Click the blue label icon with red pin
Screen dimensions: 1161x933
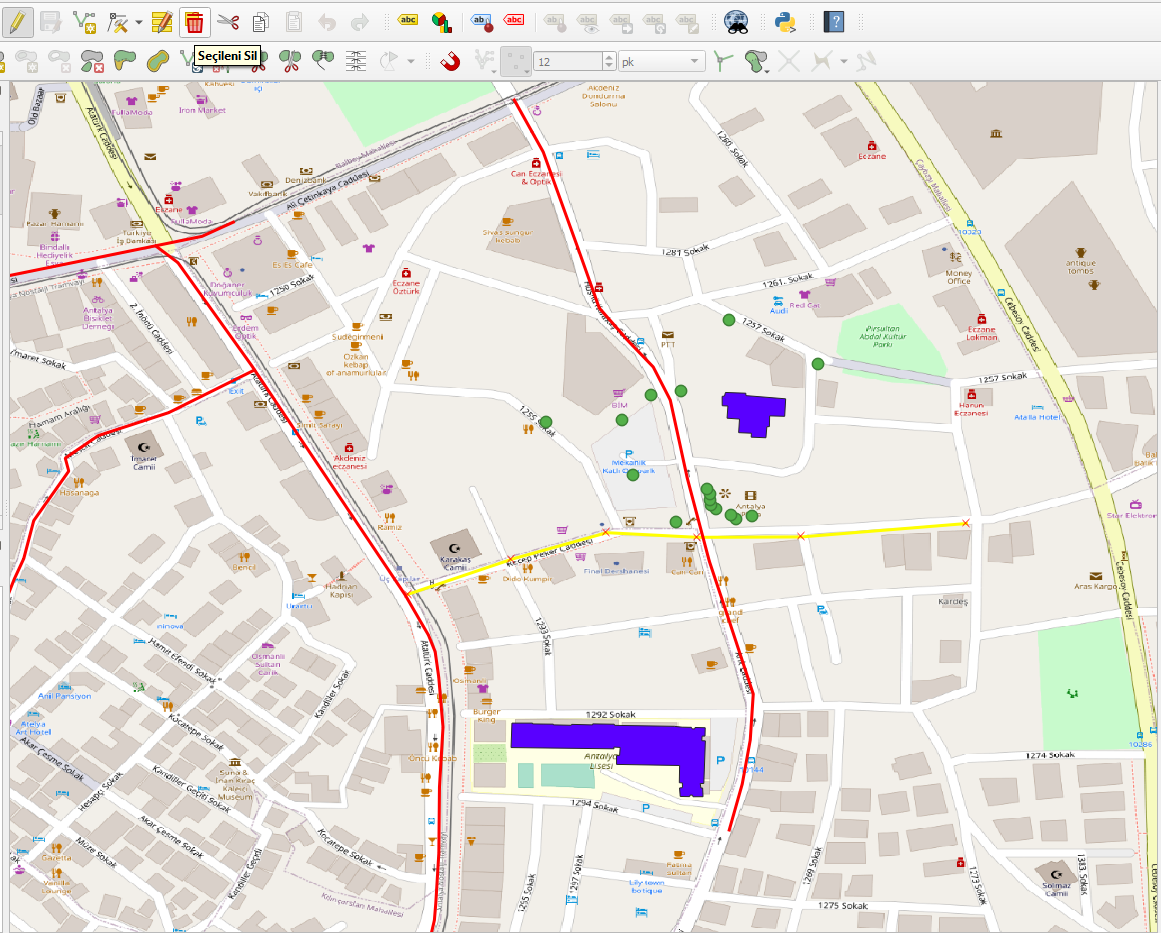[482, 22]
